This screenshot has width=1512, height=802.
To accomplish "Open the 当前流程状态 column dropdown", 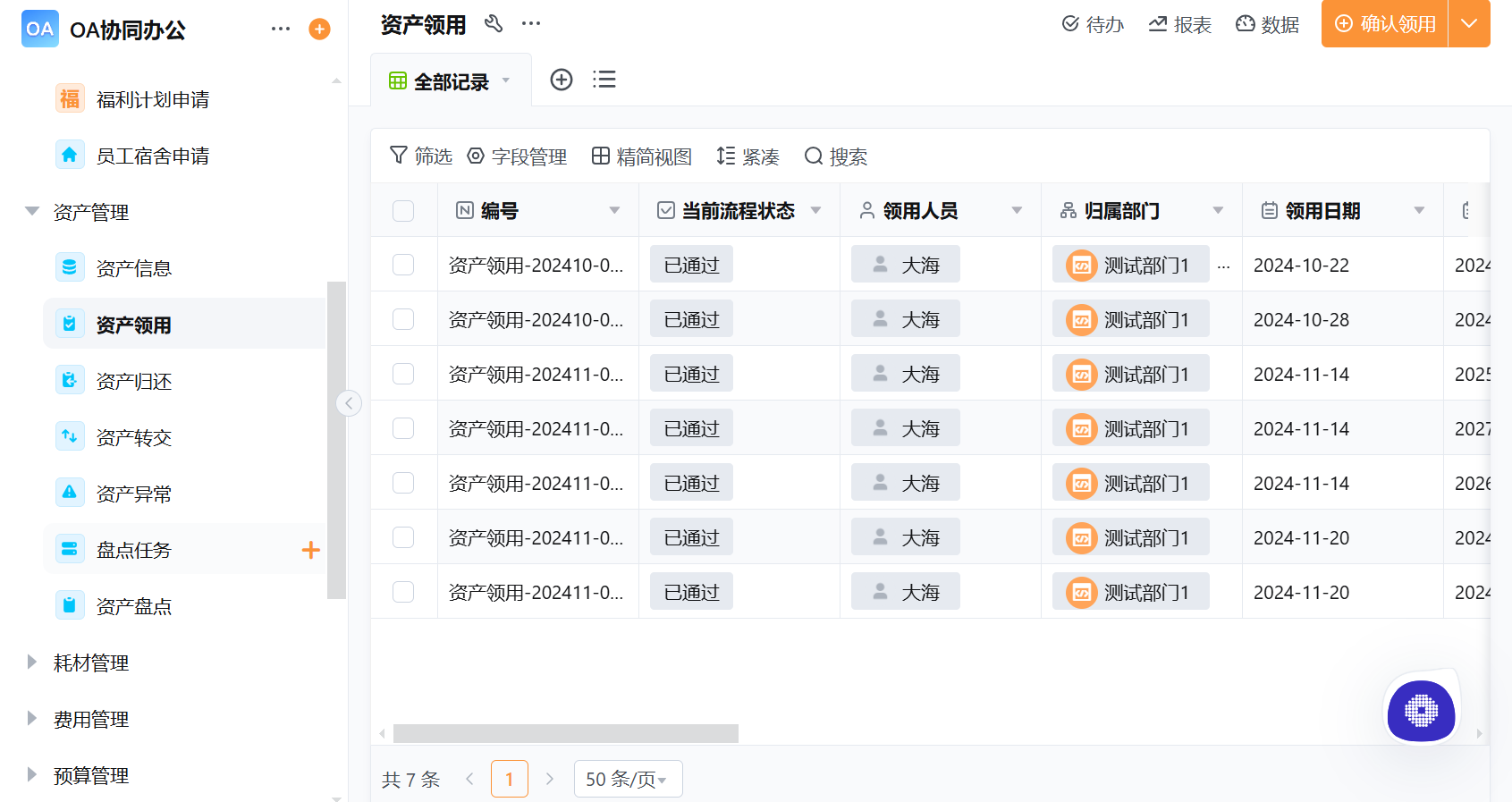I will (x=815, y=211).
